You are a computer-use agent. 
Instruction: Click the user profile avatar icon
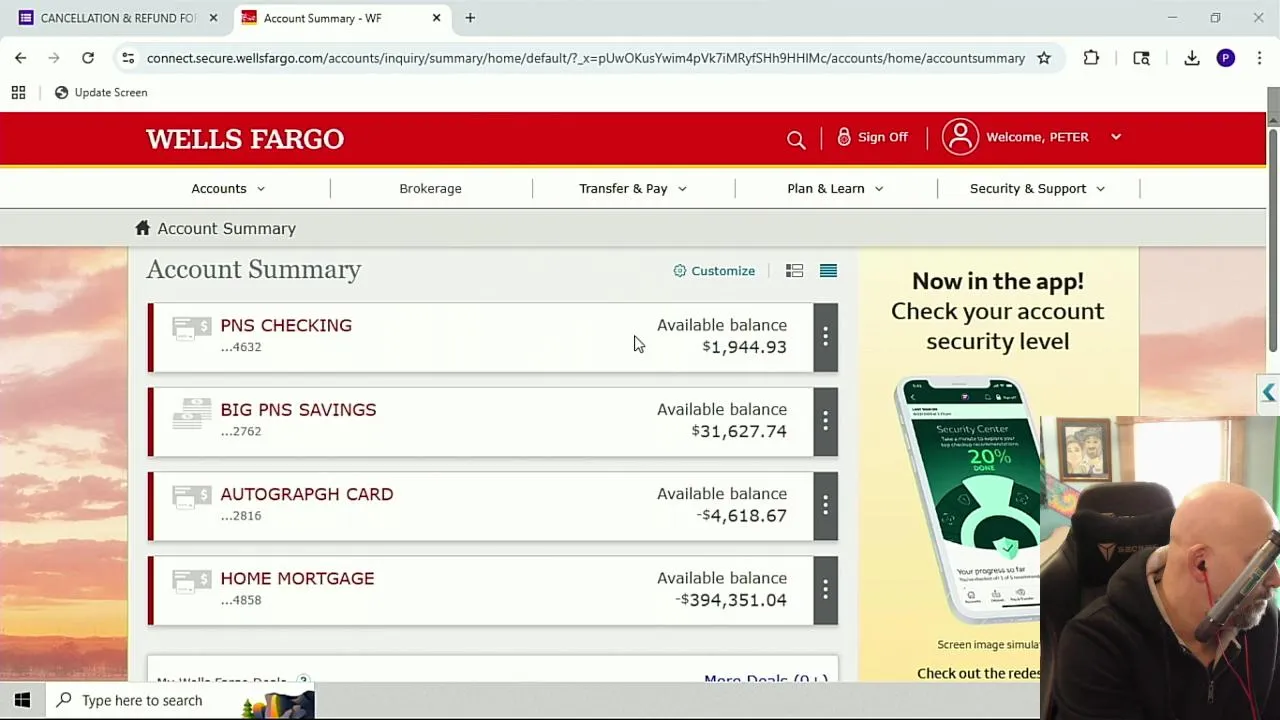960,137
